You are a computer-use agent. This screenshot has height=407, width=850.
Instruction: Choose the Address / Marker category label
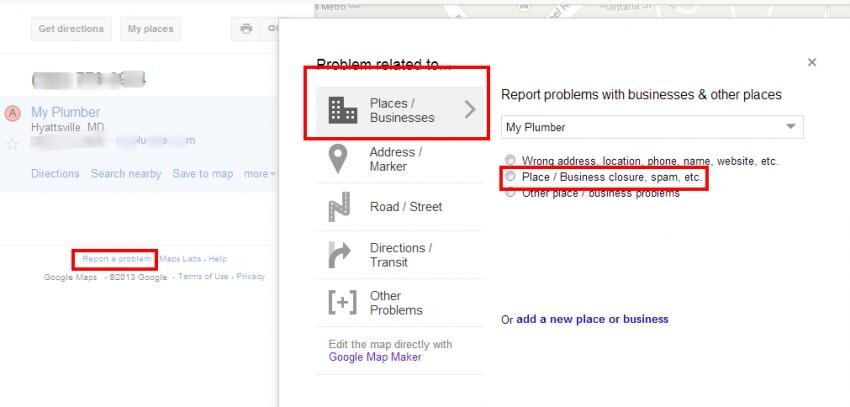[396, 159]
